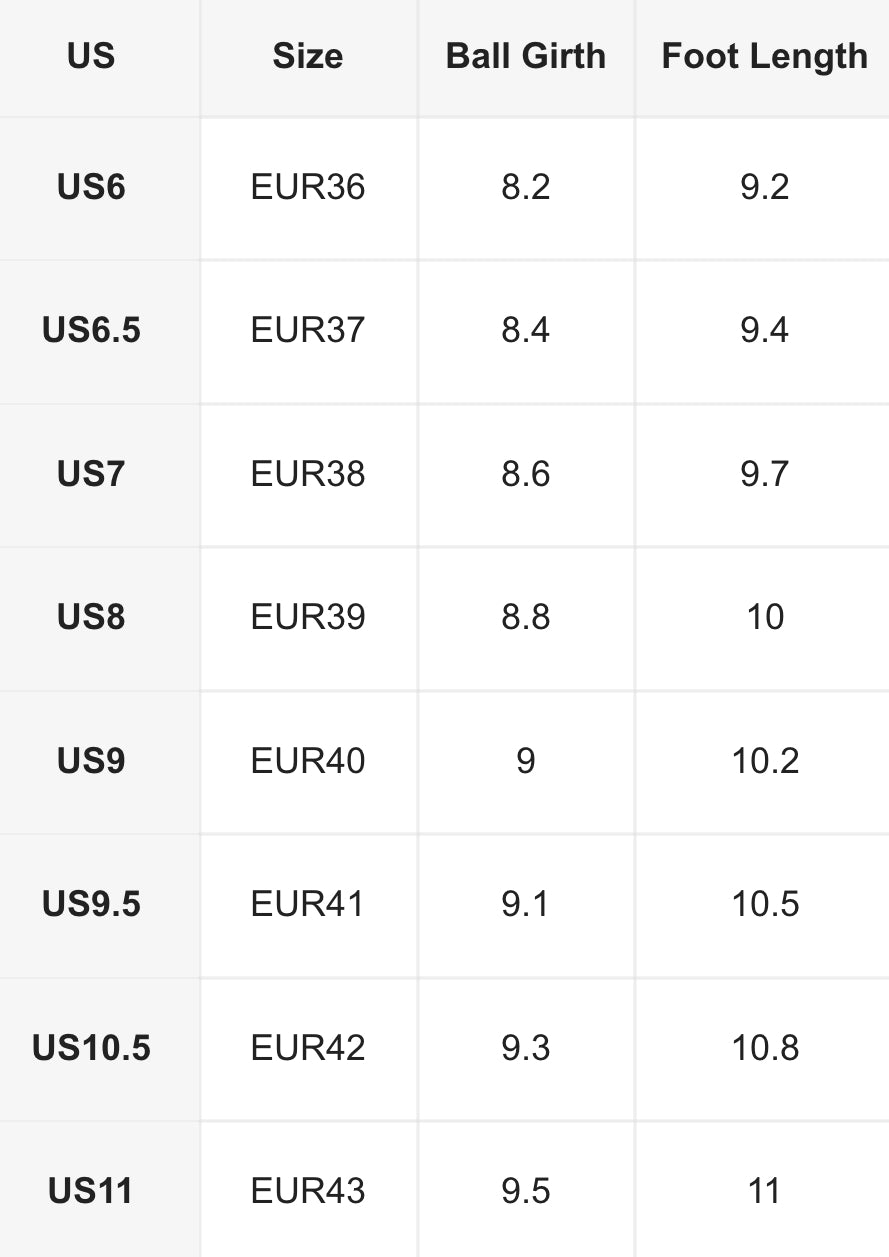Screen dimensions: 889x1257
Task: Select the US10.5 row label
Action: click(x=91, y=1048)
